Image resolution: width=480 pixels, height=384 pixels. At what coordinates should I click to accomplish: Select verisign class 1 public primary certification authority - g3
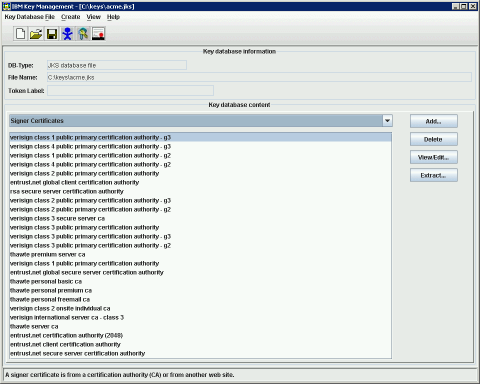click(200, 137)
